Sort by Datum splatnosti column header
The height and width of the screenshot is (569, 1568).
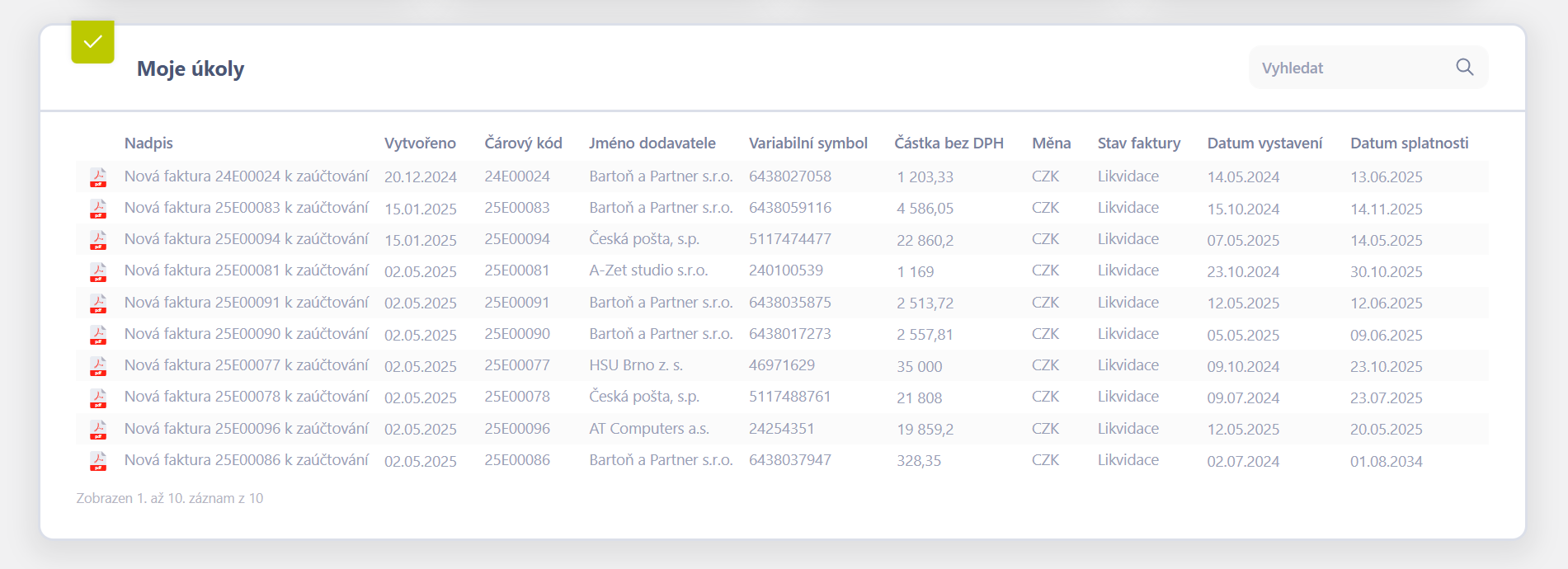coord(1409,143)
